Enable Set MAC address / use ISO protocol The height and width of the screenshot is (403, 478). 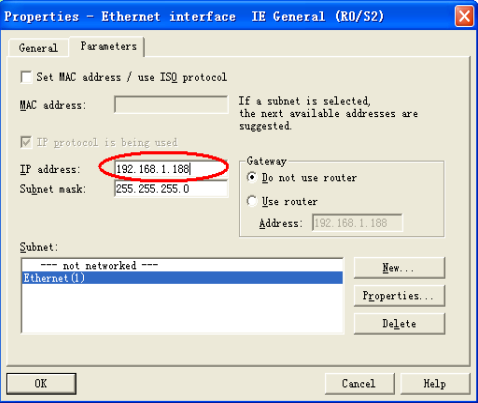tap(26, 77)
